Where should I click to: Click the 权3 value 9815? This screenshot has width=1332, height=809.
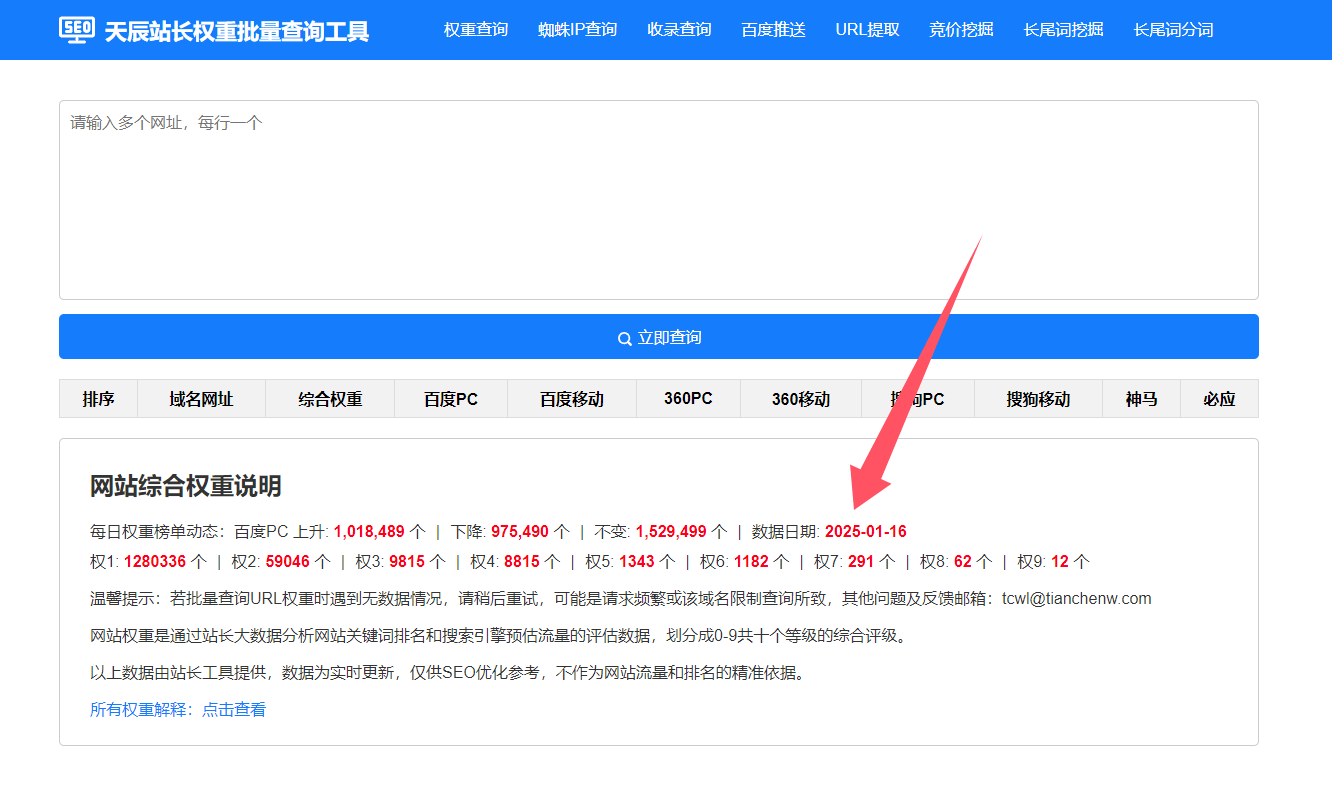click(407, 561)
